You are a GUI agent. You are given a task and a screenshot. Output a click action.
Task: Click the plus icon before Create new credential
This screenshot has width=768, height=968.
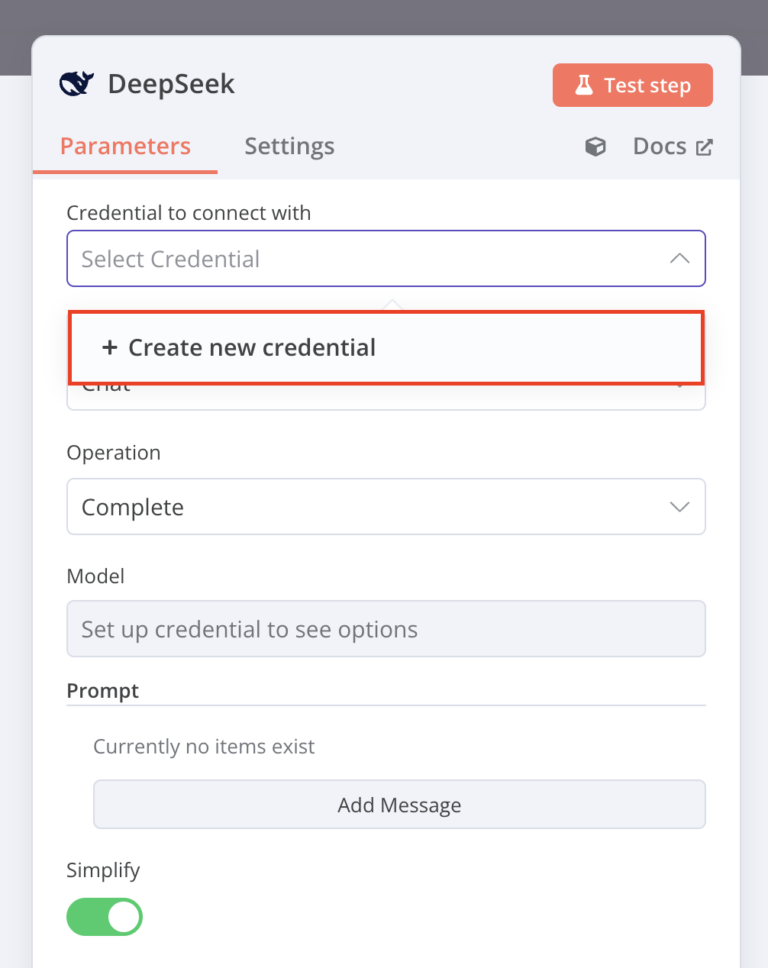(x=108, y=347)
